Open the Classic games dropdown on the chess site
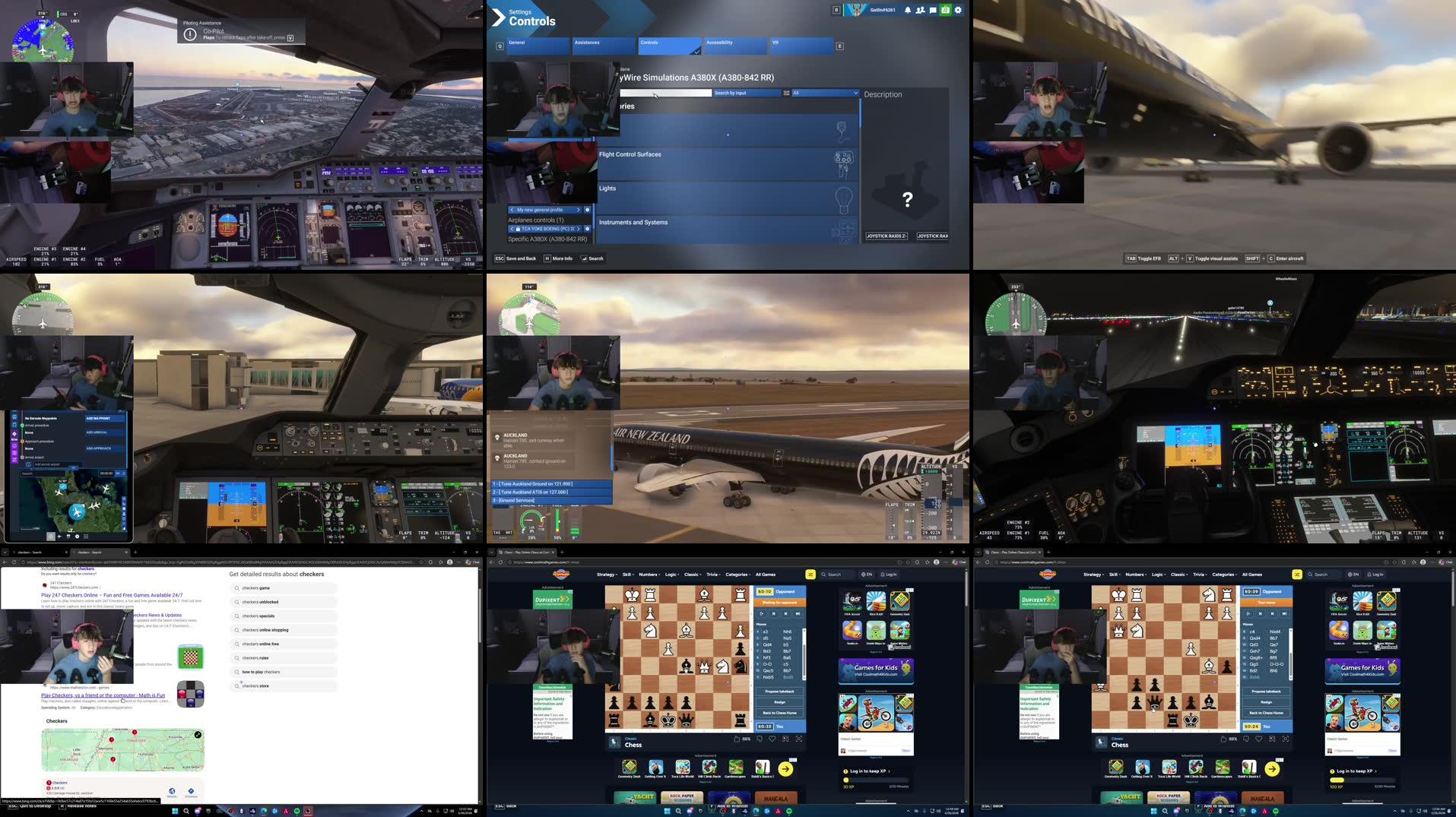Image resolution: width=1456 pixels, height=817 pixels. 692,575
